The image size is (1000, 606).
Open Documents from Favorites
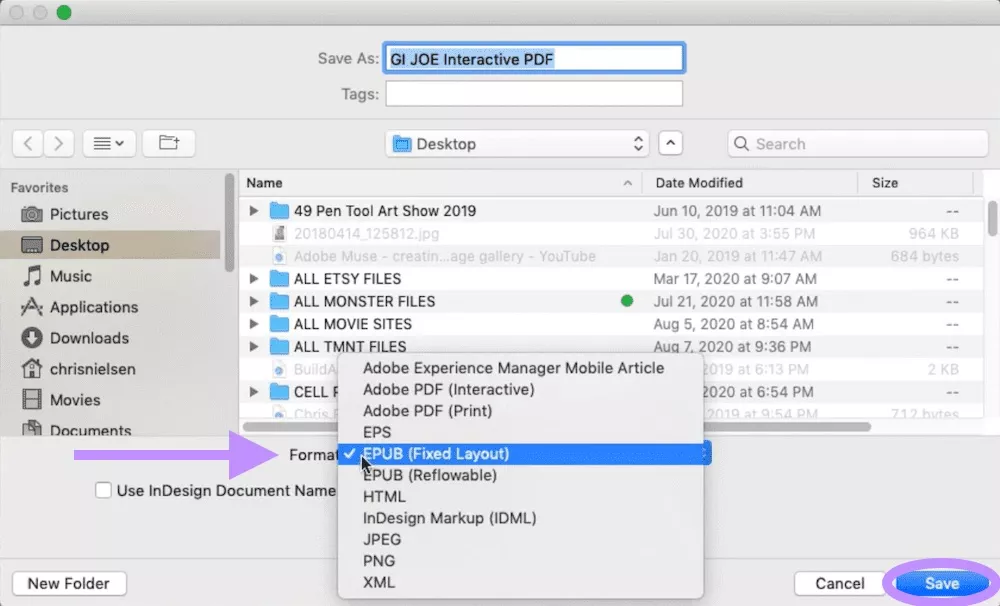tap(89, 431)
